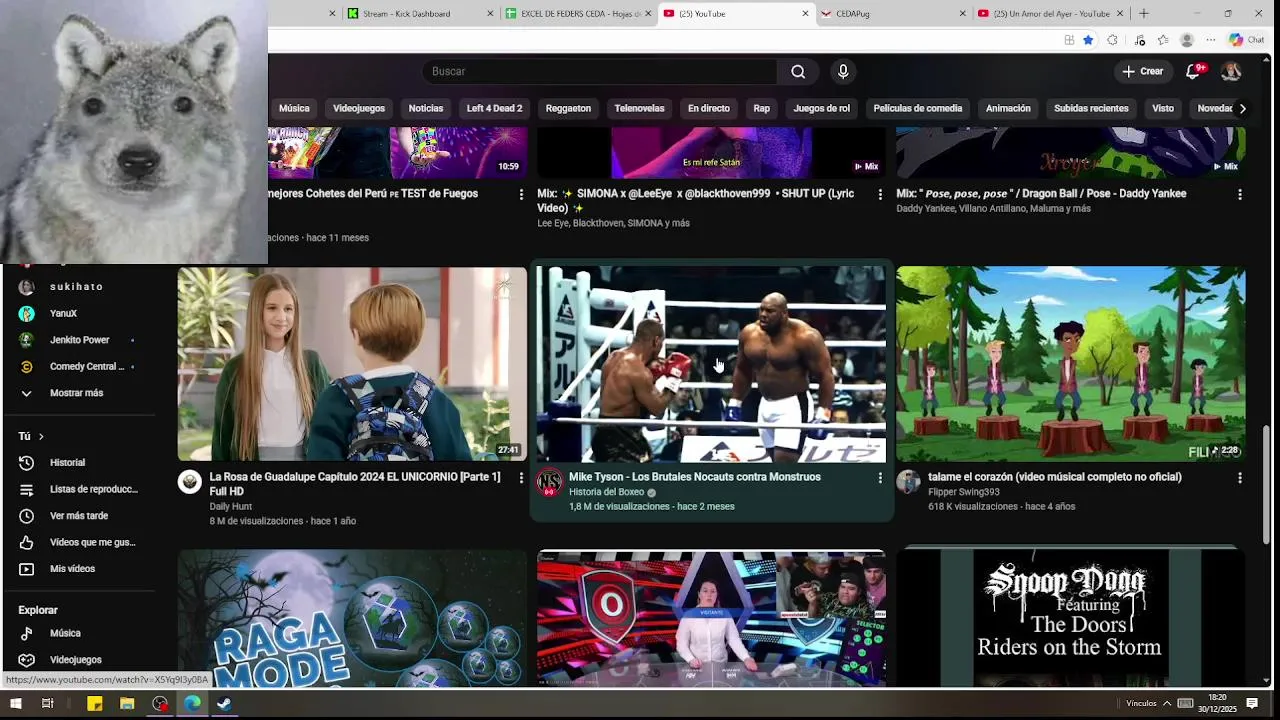This screenshot has height=720, width=1280.
Task: Select the Películas de comedia chip
Action: click(x=918, y=108)
